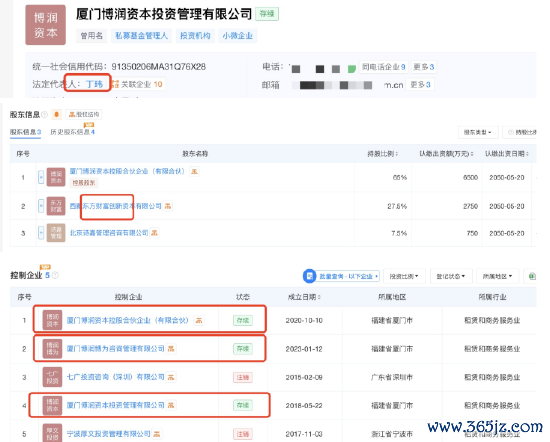550x442 pixels.
Task: Sort by 认缴出资额(万元) column
Action: [x=446, y=154]
